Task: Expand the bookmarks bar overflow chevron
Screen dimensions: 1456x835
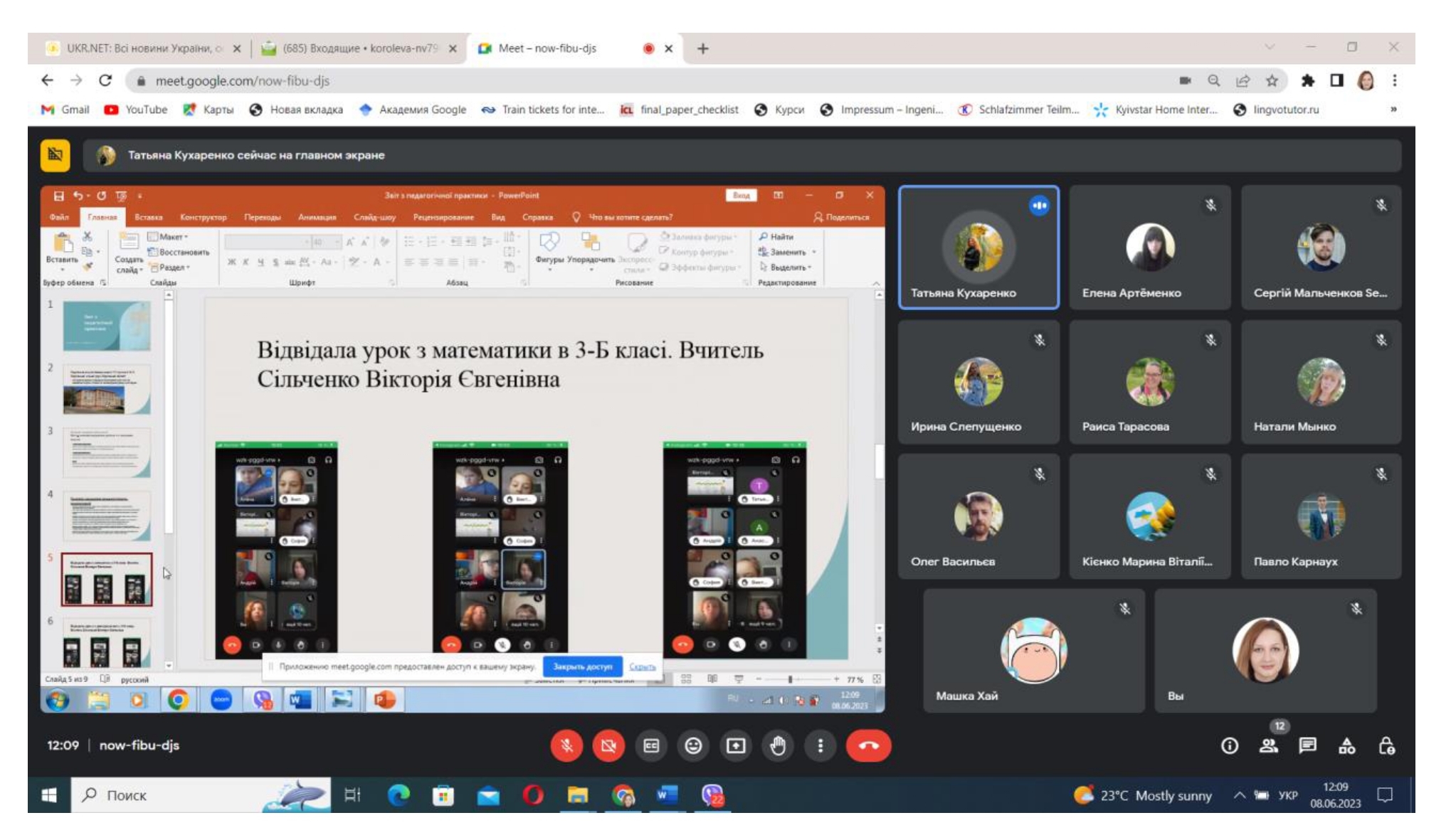Action: tap(1393, 109)
